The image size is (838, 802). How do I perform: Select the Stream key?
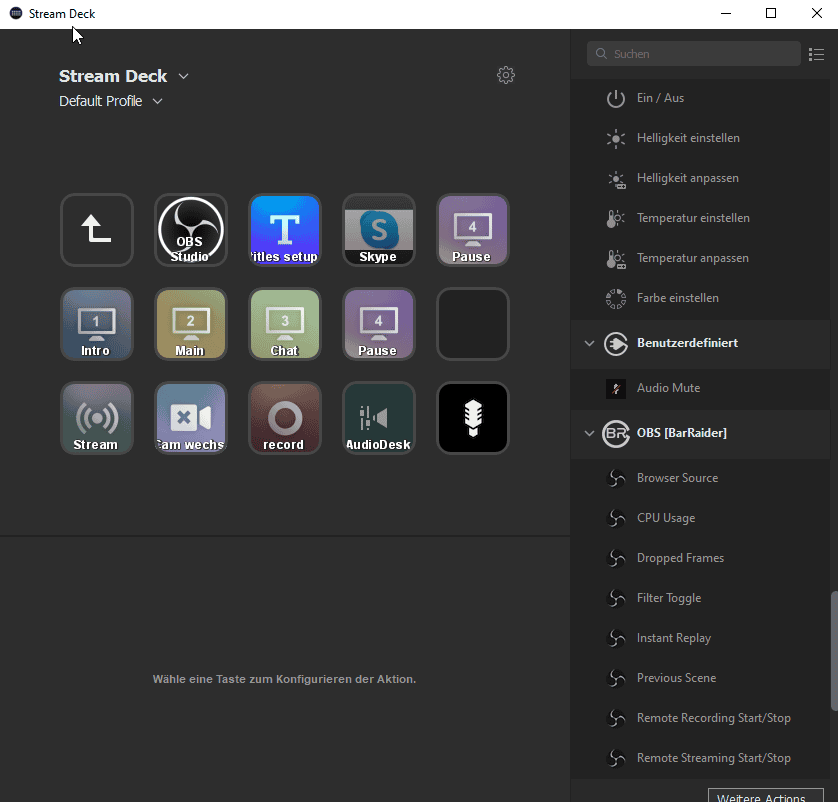pyautogui.click(x=97, y=418)
